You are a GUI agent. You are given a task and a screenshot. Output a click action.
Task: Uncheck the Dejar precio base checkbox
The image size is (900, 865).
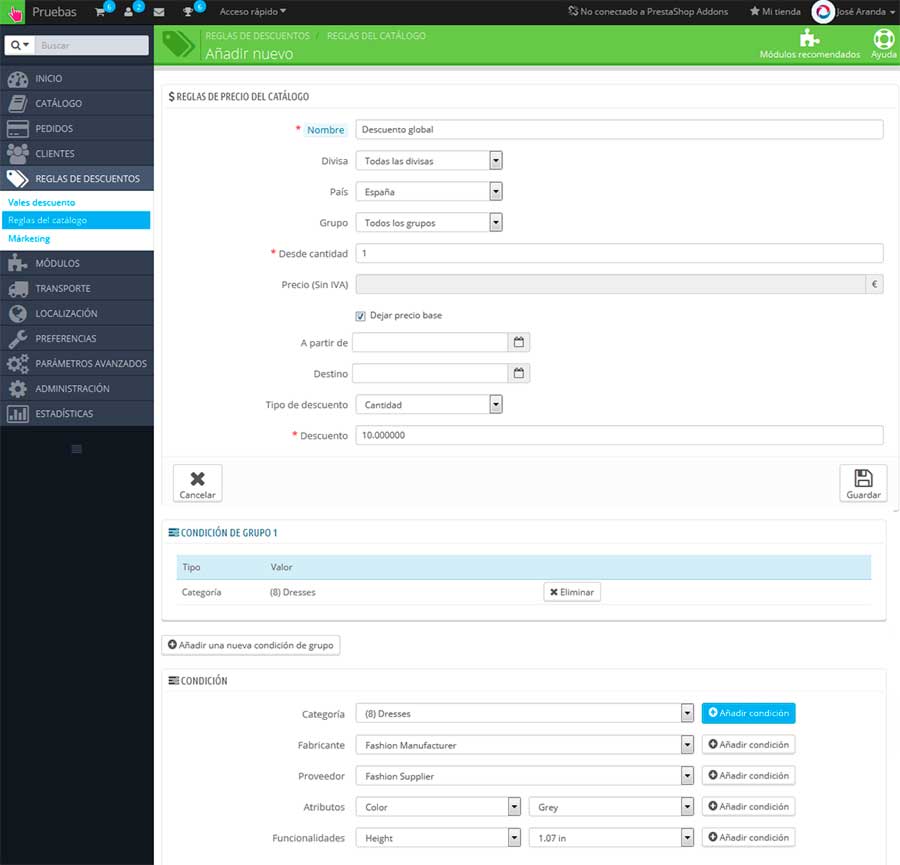[x=360, y=317]
